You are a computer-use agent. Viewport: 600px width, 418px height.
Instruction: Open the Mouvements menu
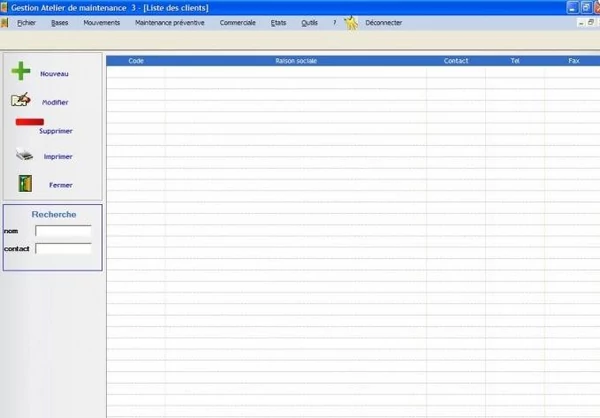(102, 23)
